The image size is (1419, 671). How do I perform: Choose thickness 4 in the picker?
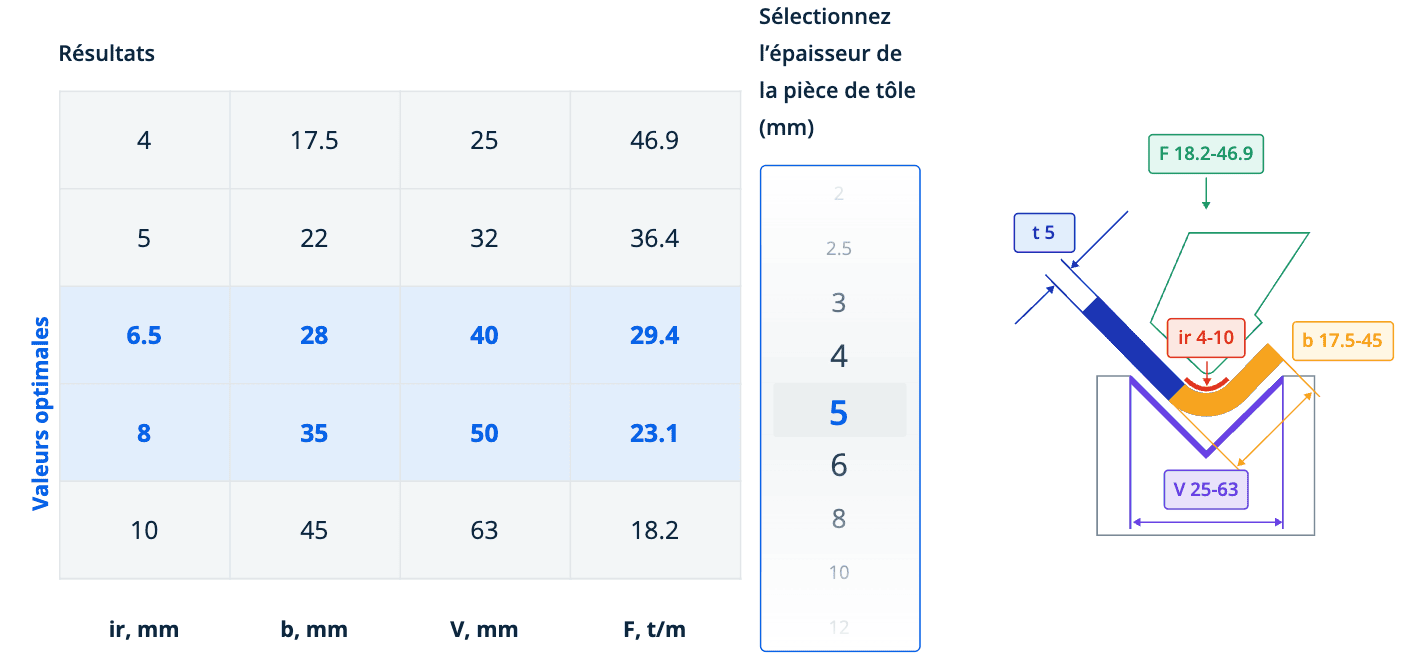pos(838,356)
